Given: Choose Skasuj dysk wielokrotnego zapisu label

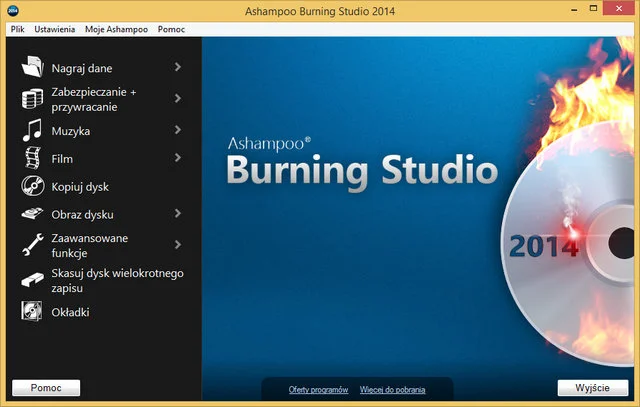Looking at the screenshot, I should tap(118, 280).
